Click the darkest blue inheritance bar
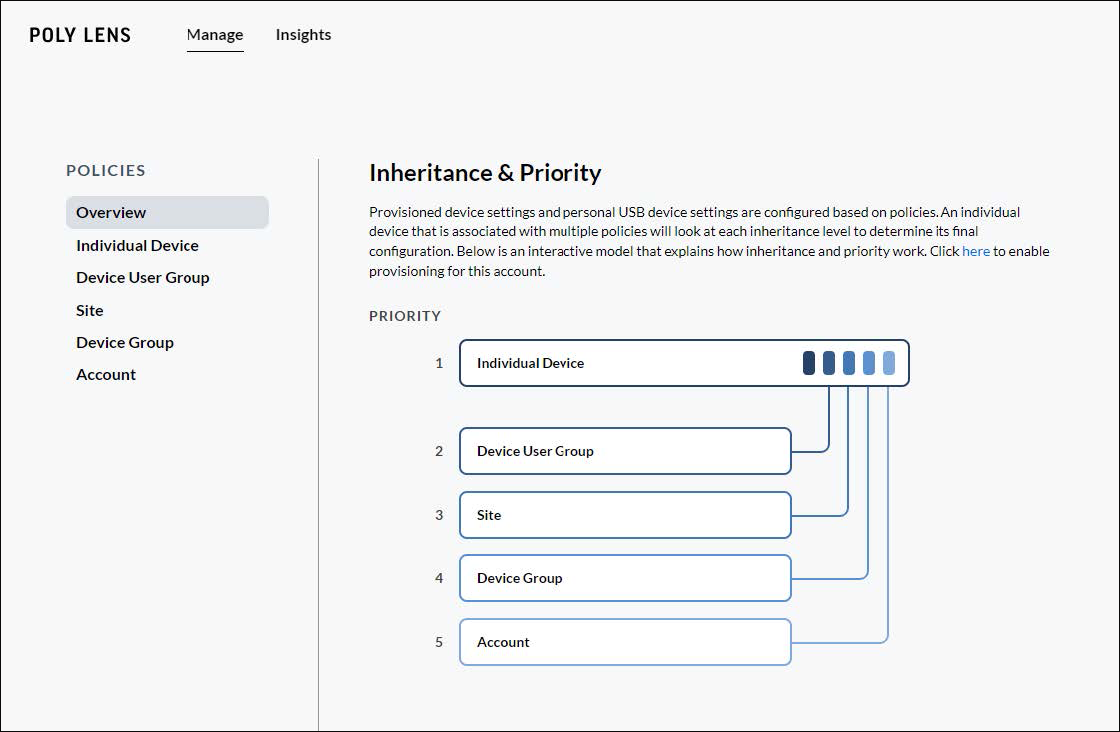1120x732 pixels. 807,363
